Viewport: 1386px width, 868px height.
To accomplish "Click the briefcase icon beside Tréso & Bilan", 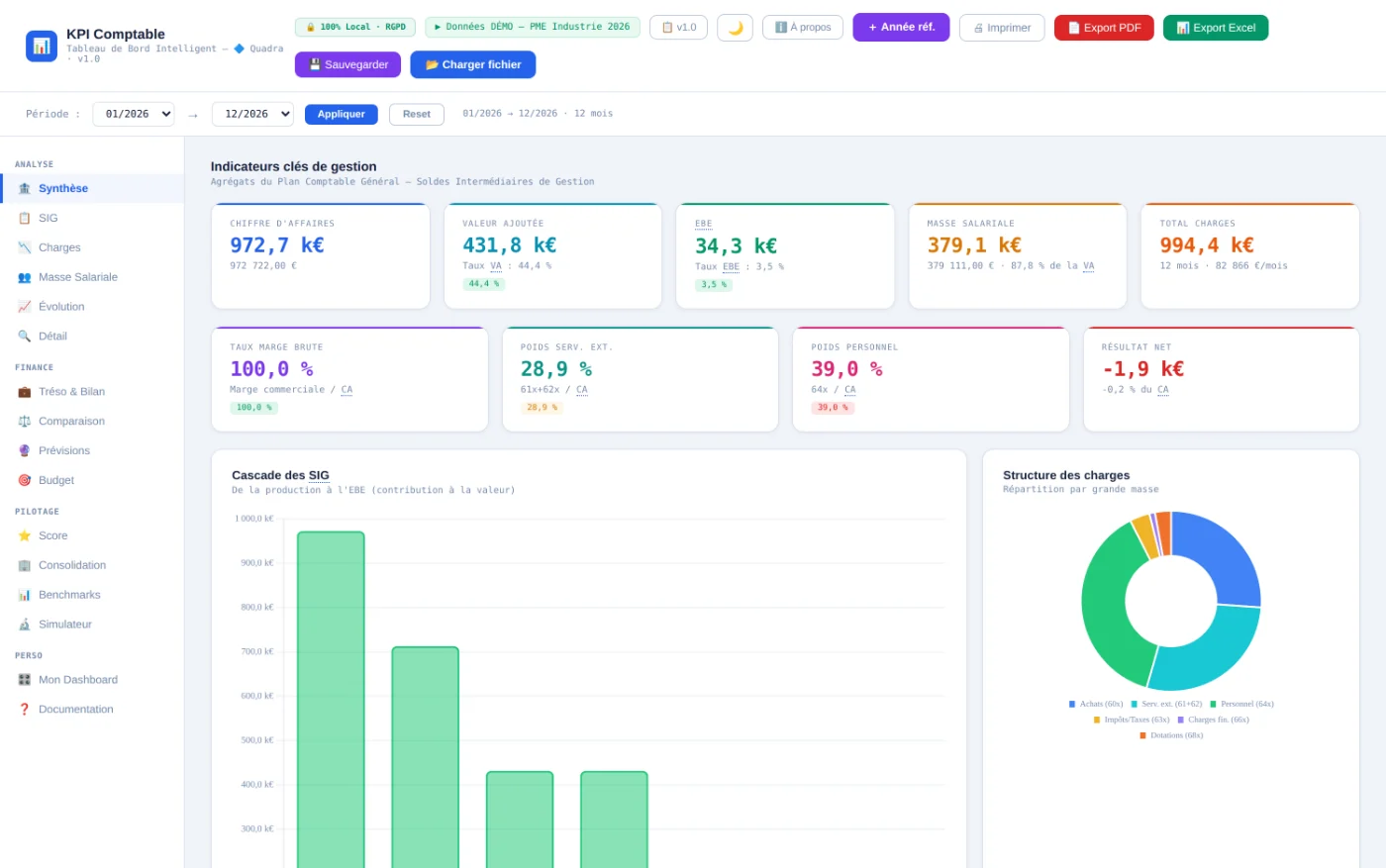I will [25, 392].
